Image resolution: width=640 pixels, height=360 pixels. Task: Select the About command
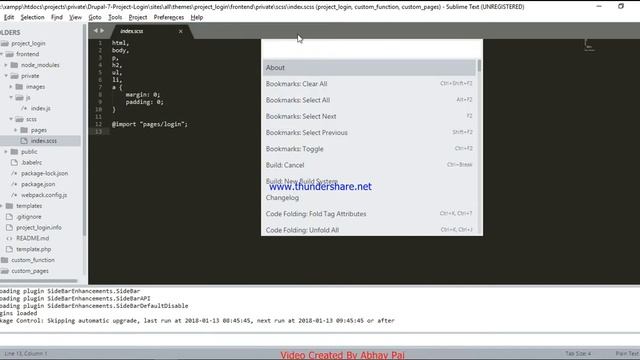(369, 68)
